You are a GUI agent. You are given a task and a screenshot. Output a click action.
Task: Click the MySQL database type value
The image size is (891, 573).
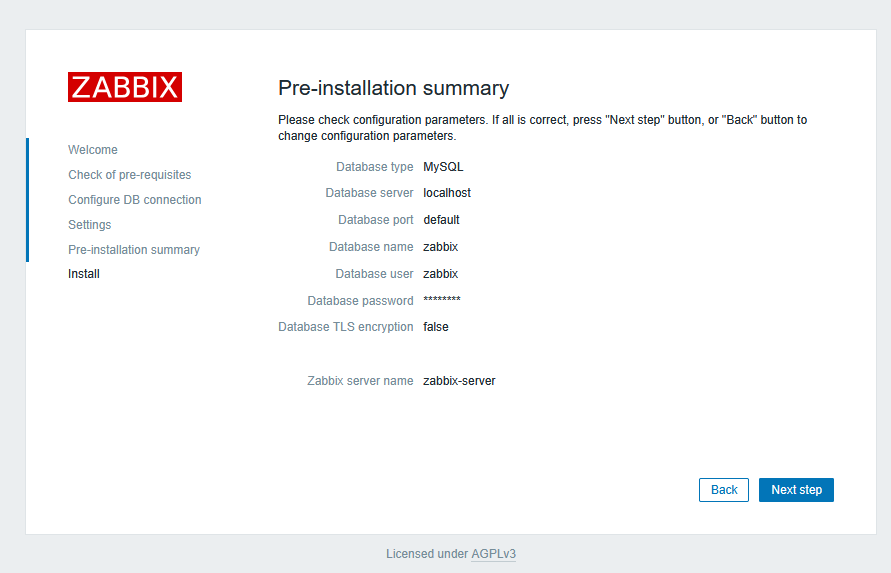point(443,167)
